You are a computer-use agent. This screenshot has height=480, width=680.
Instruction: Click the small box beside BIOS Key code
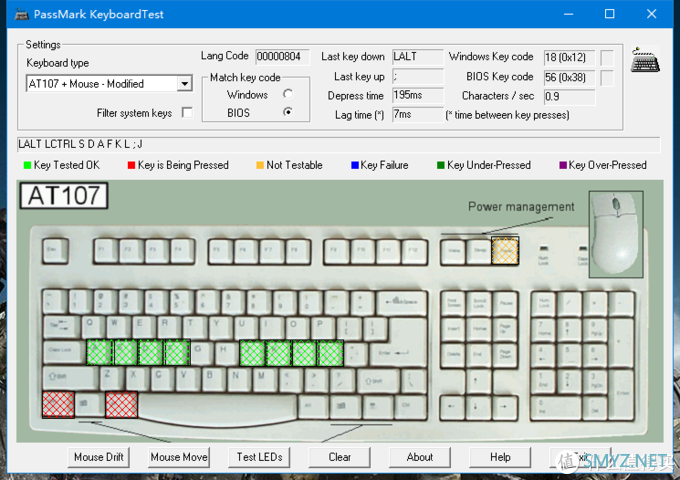point(607,78)
